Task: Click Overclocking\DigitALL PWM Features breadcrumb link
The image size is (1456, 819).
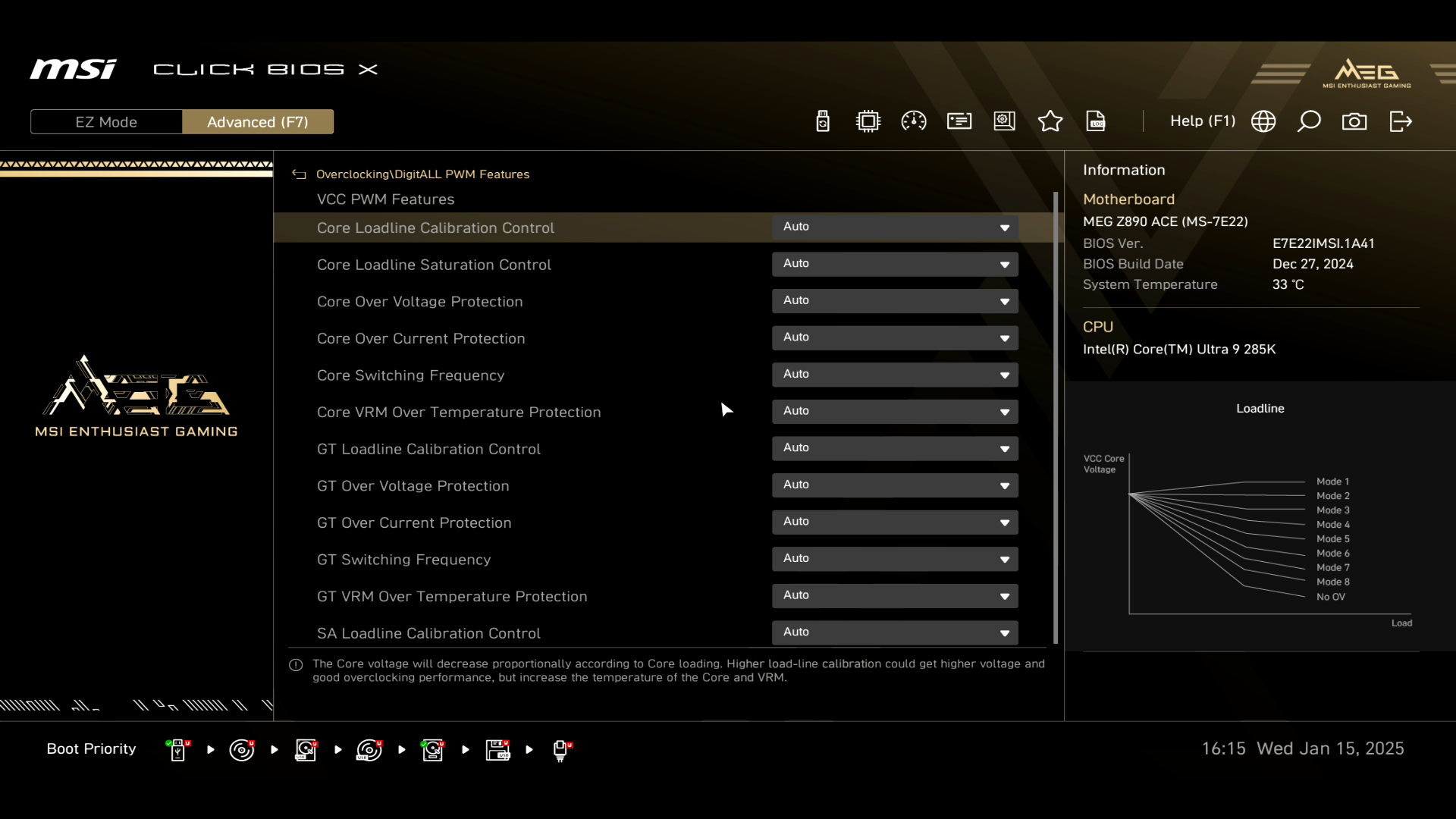Action: [422, 174]
